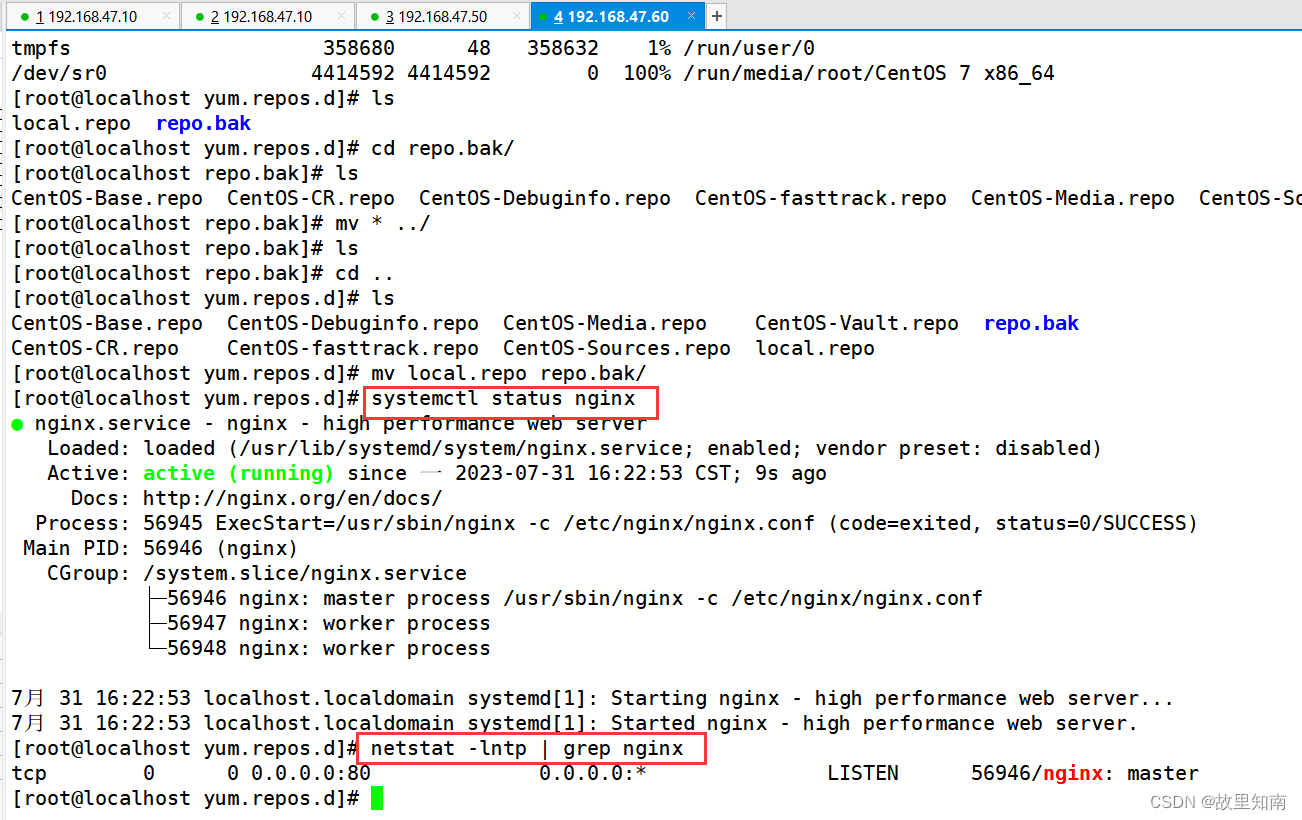The image size is (1302, 820).
Task: Click the /dev/sr0 device entry
Action: 59,73
